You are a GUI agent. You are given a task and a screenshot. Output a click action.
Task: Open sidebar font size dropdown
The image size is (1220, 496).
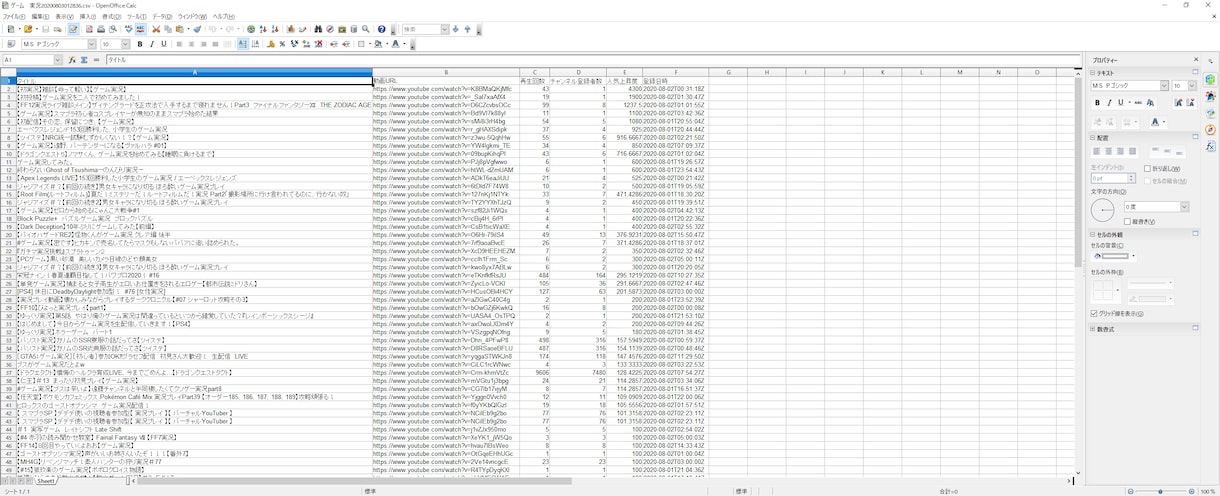[1192, 86]
